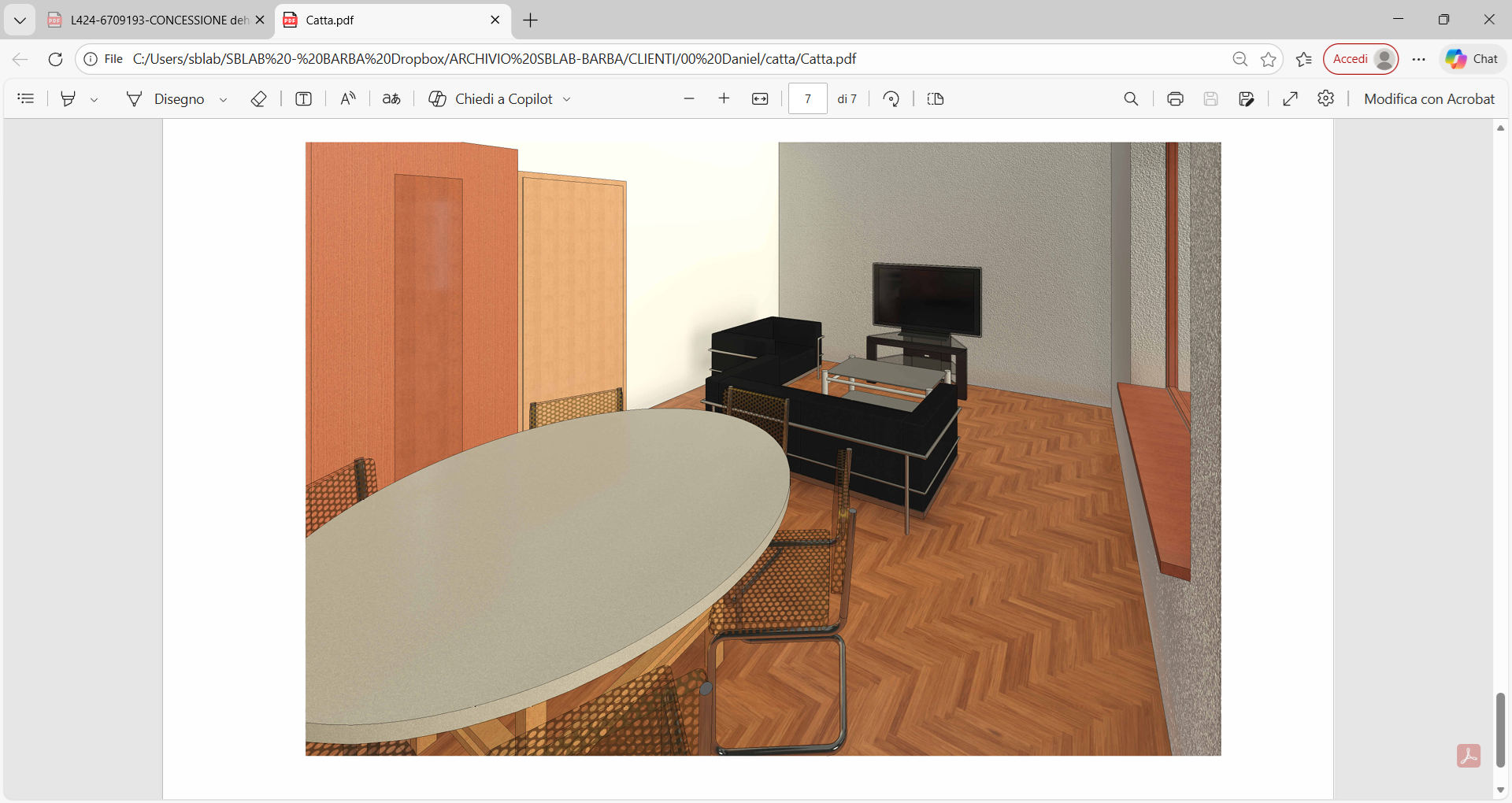Image resolution: width=1512 pixels, height=803 pixels.
Task: Toggle fit to width view
Action: click(760, 99)
